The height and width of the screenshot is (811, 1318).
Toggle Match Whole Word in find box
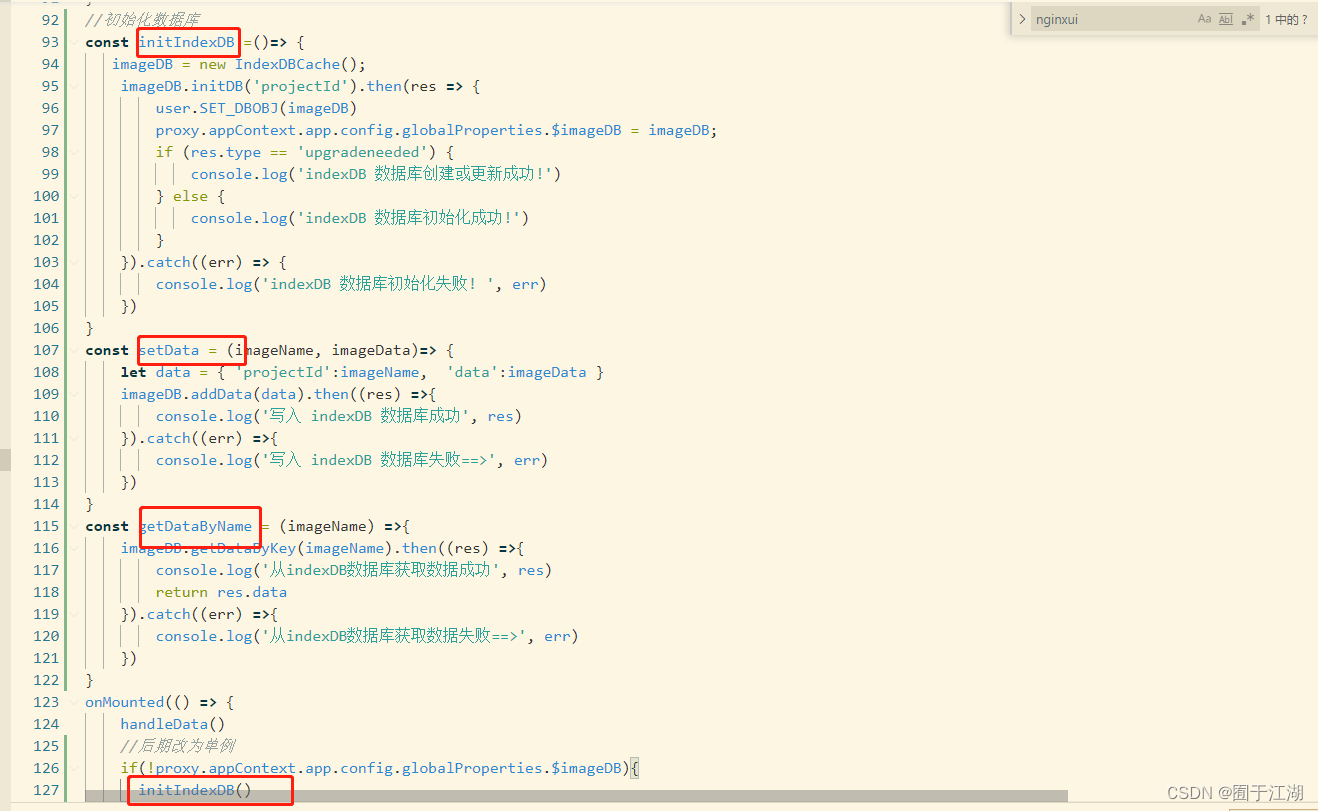[1226, 19]
